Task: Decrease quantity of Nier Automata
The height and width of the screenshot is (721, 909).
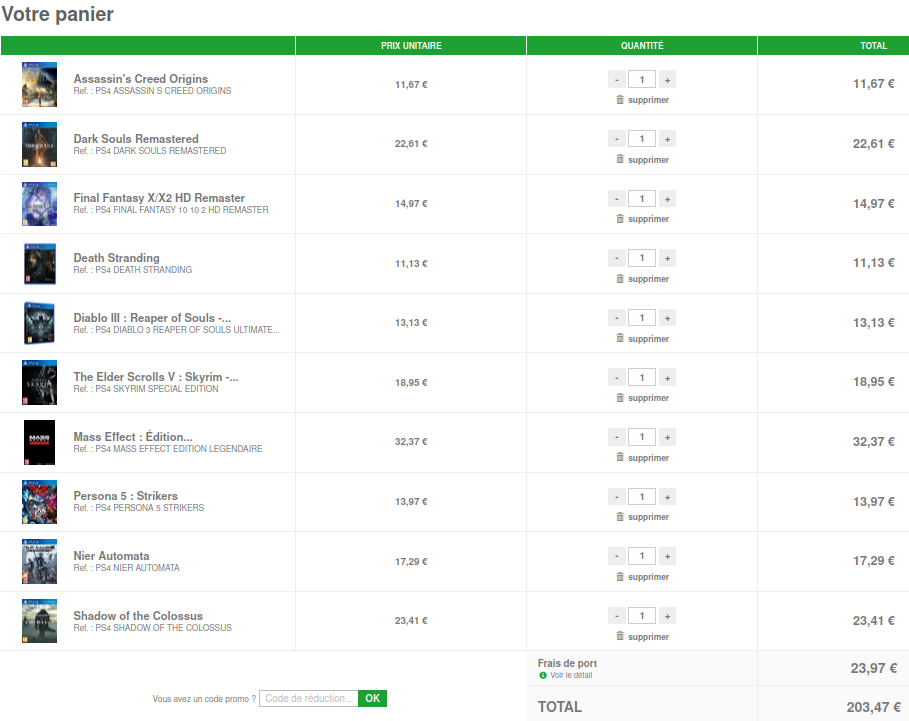Action: click(x=617, y=556)
